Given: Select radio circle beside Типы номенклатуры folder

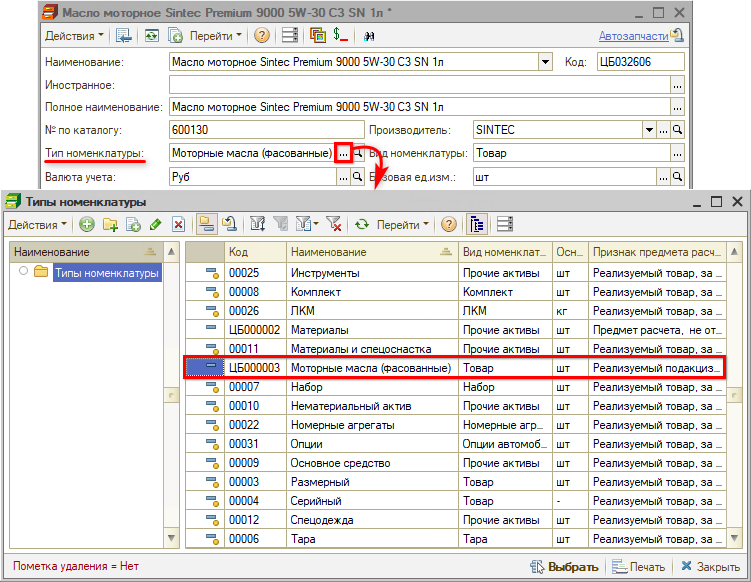Looking at the screenshot, I should click(23, 272).
